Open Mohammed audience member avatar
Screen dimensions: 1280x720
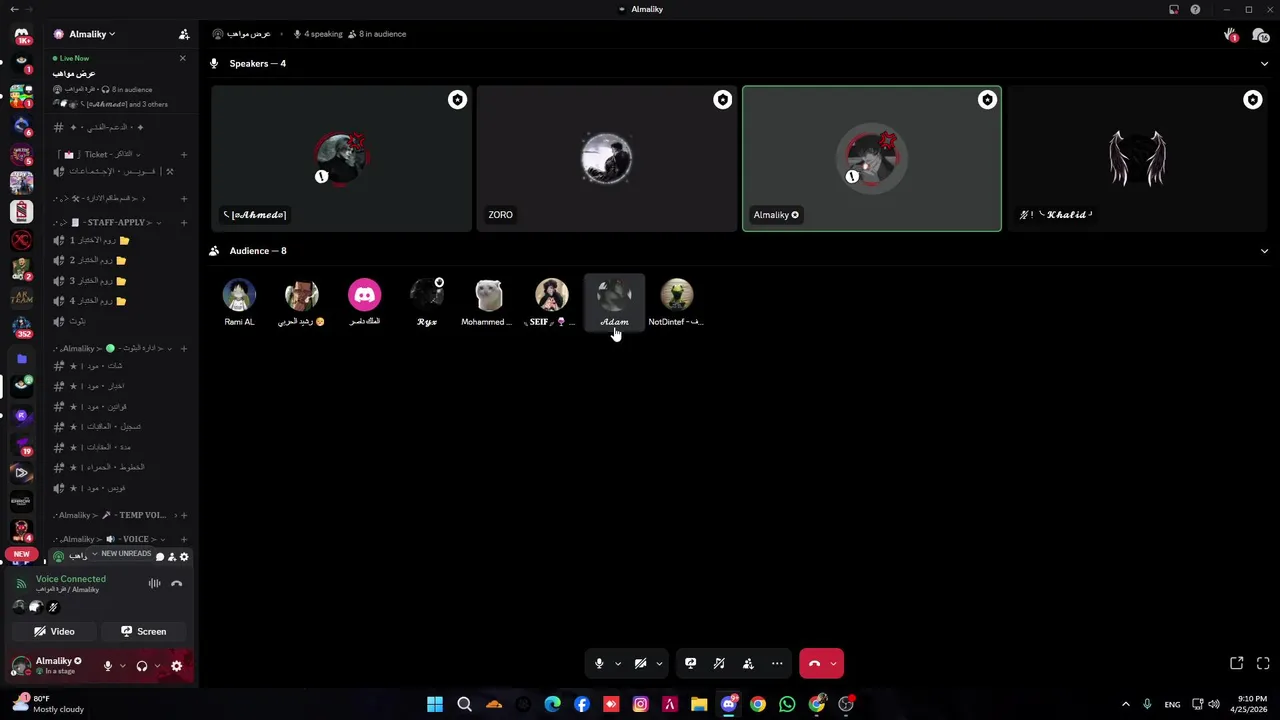tap(489, 295)
